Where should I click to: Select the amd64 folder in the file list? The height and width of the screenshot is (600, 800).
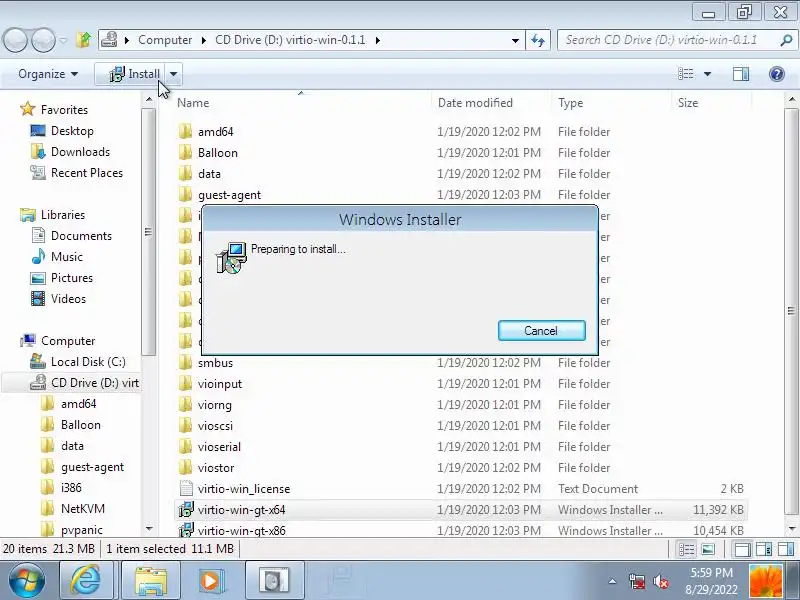coord(215,132)
